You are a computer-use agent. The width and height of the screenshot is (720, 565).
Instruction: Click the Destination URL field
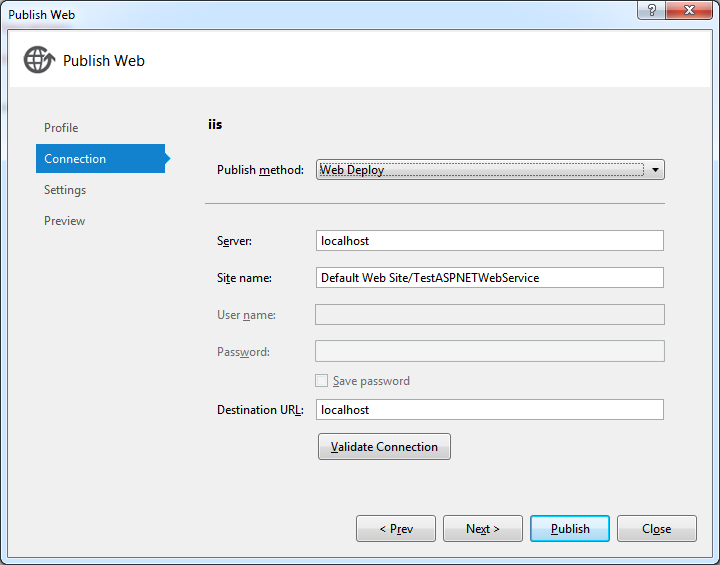tap(489, 409)
